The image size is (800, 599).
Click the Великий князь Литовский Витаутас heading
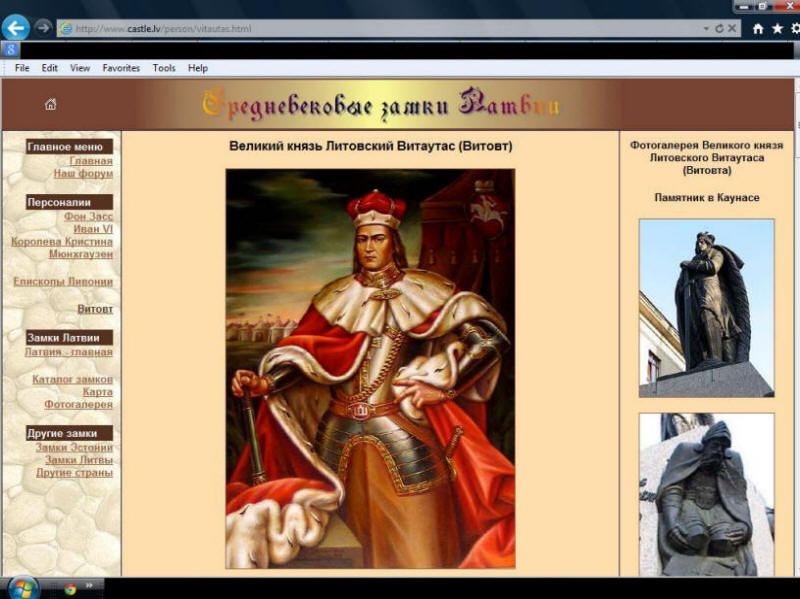(370, 146)
